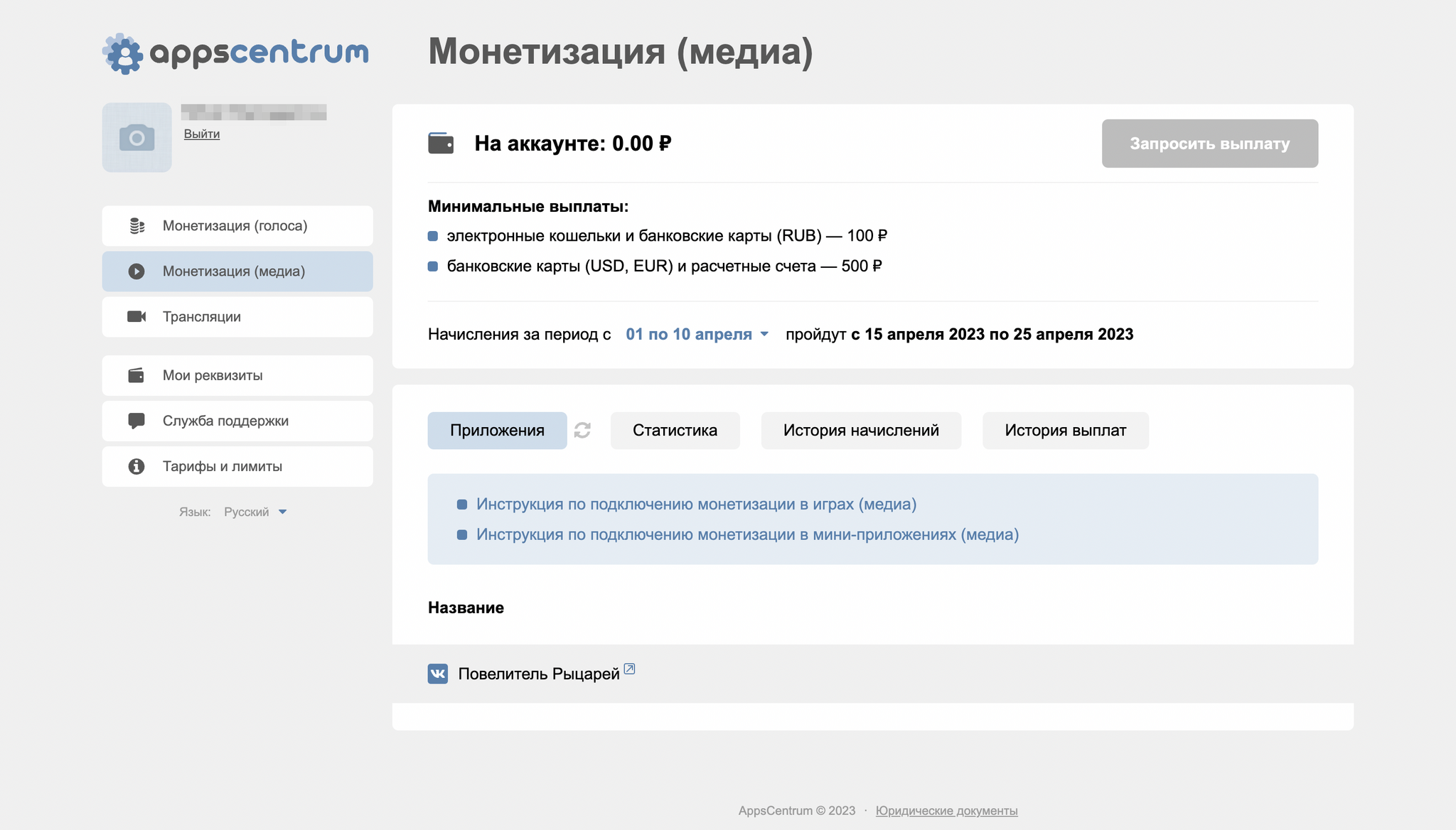Viewport: 1456px width, 830px height.
Task: Click the chat bubble icon for Служба поддержки
Action: click(136, 421)
